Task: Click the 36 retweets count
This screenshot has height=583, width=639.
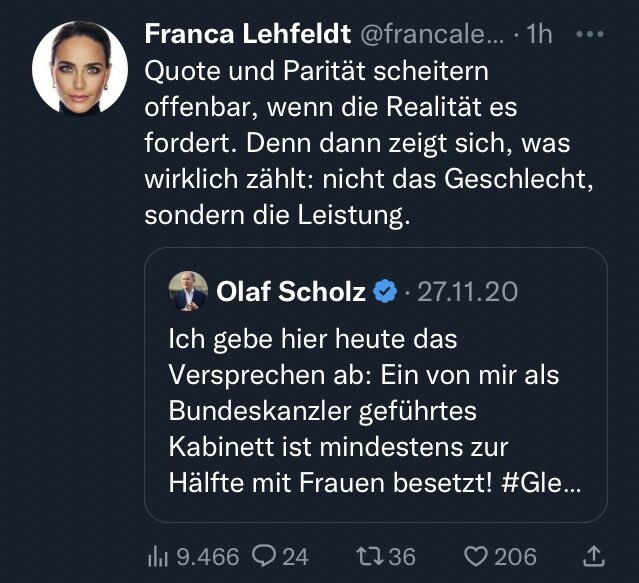Action: pos(401,556)
